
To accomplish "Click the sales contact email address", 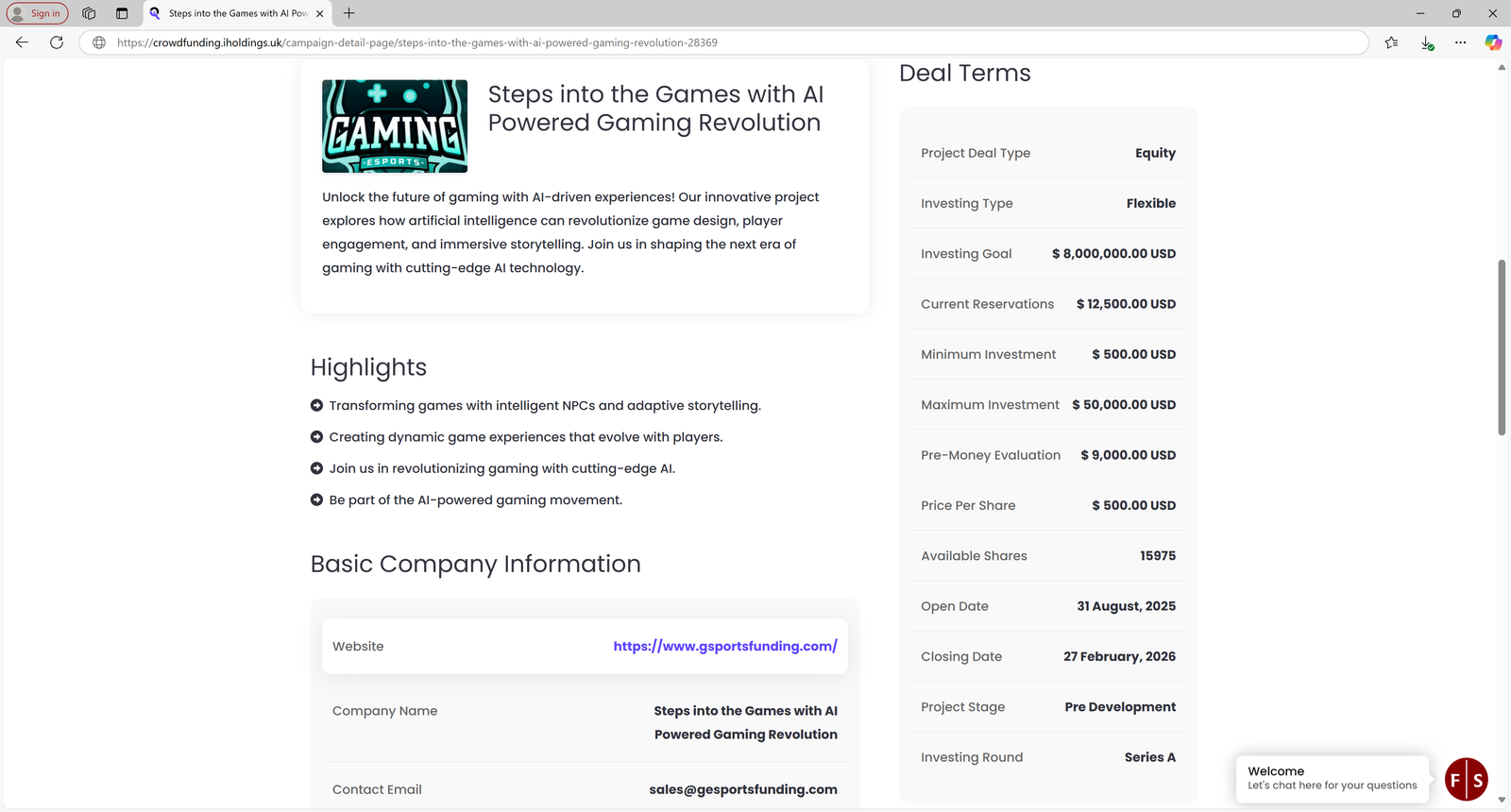I will click(742, 789).
